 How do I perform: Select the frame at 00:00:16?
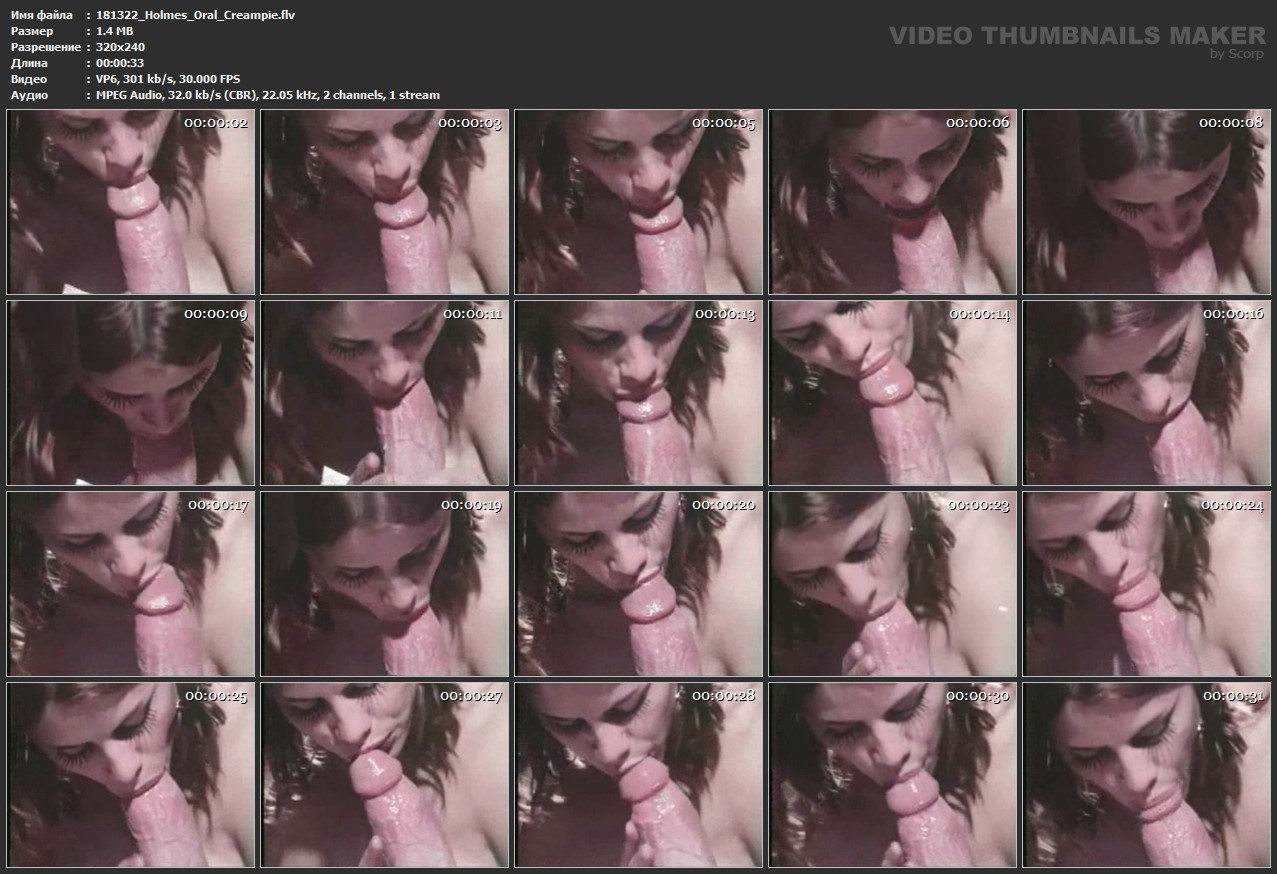(x=1146, y=392)
